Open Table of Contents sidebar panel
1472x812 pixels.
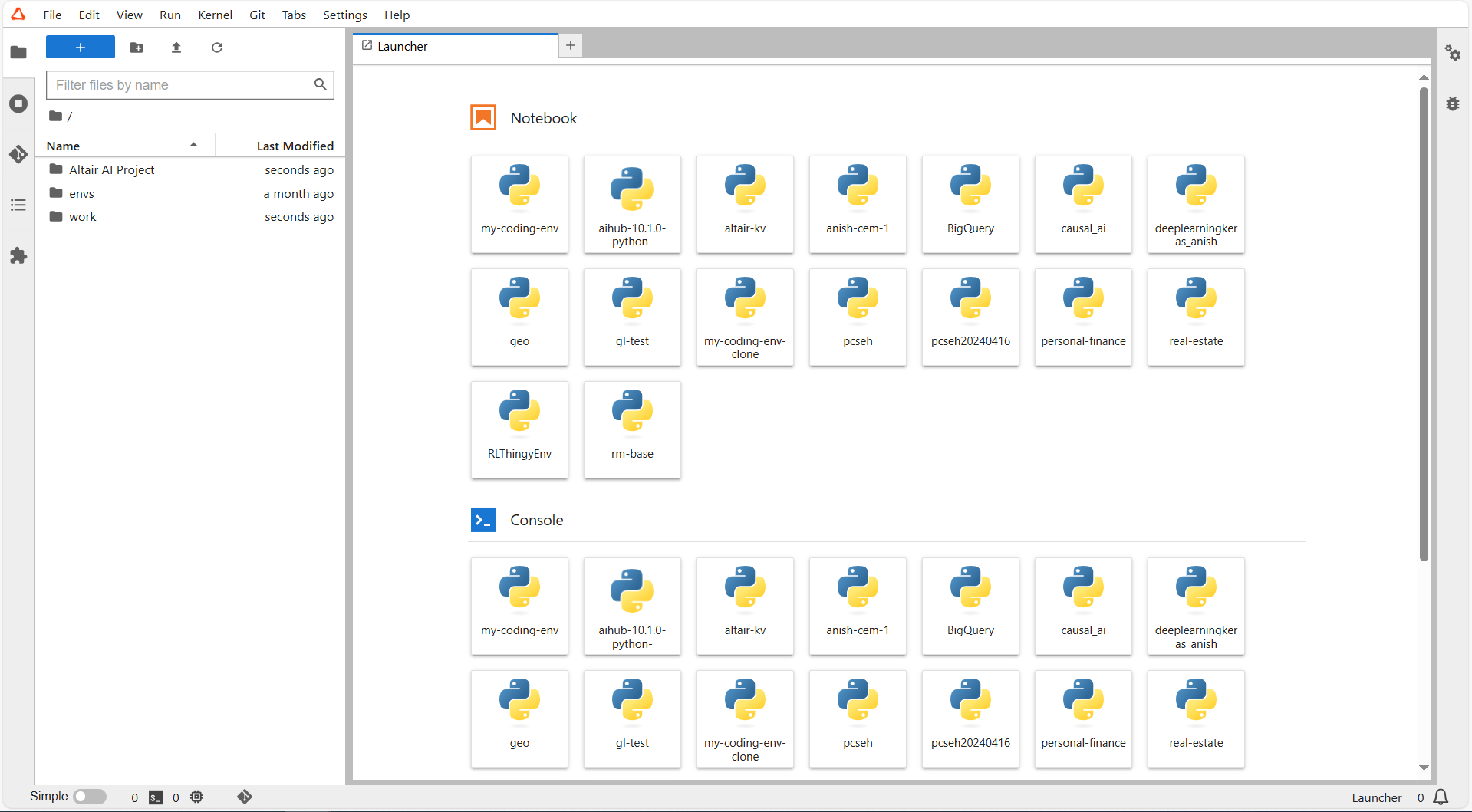(x=18, y=205)
